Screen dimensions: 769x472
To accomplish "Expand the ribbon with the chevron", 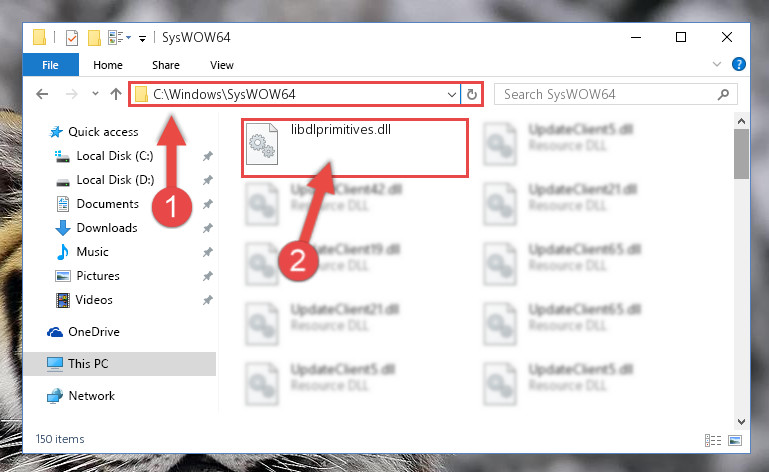I will [x=717, y=64].
